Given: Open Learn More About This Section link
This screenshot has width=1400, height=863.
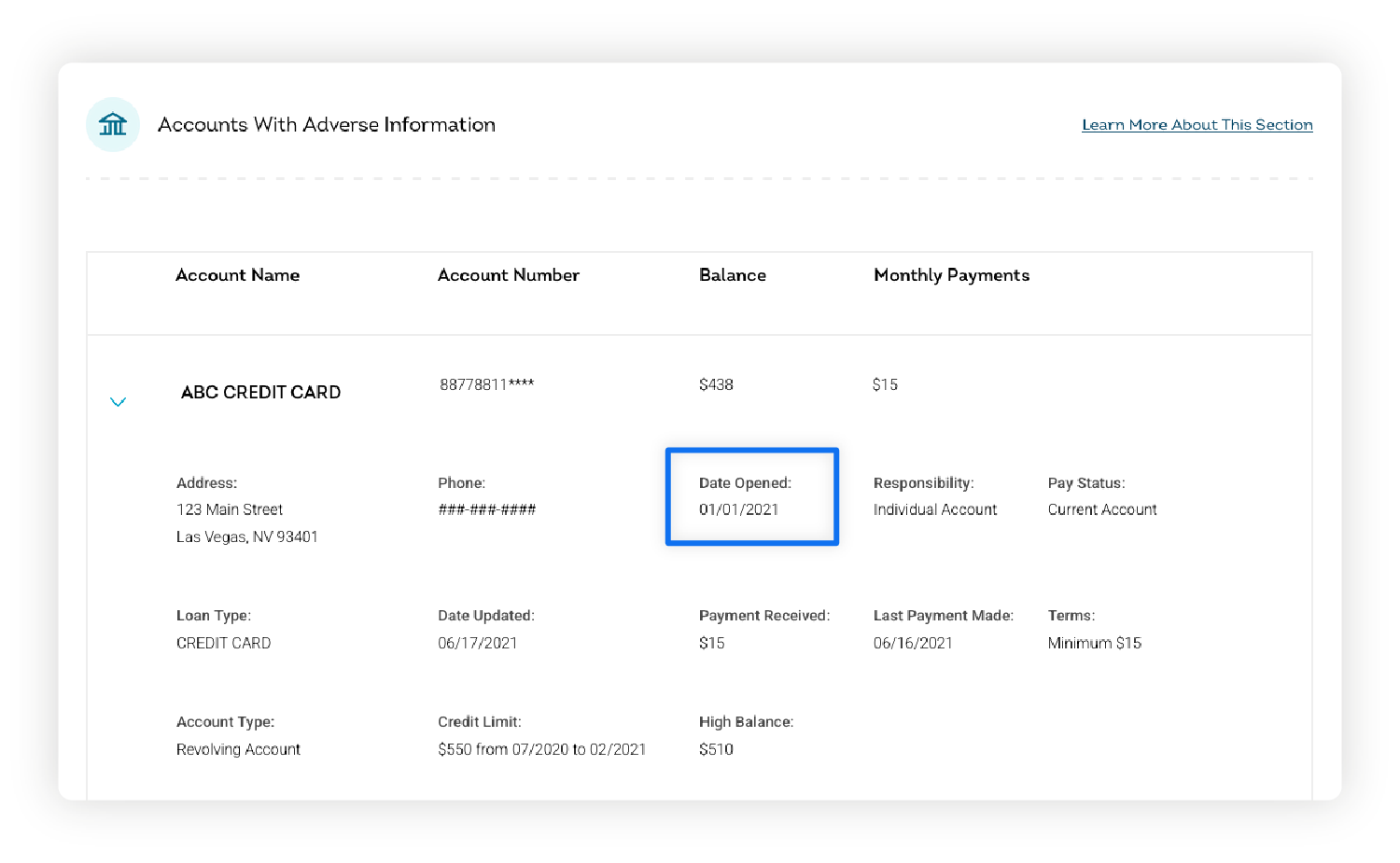Looking at the screenshot, I should 1197,125.
